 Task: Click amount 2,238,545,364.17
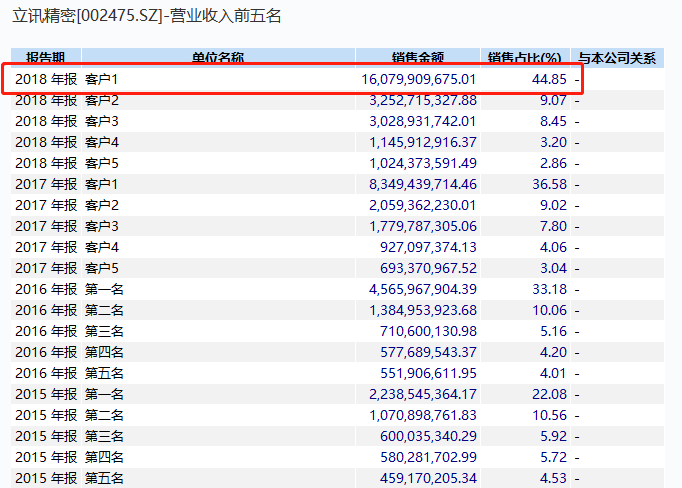423,394
